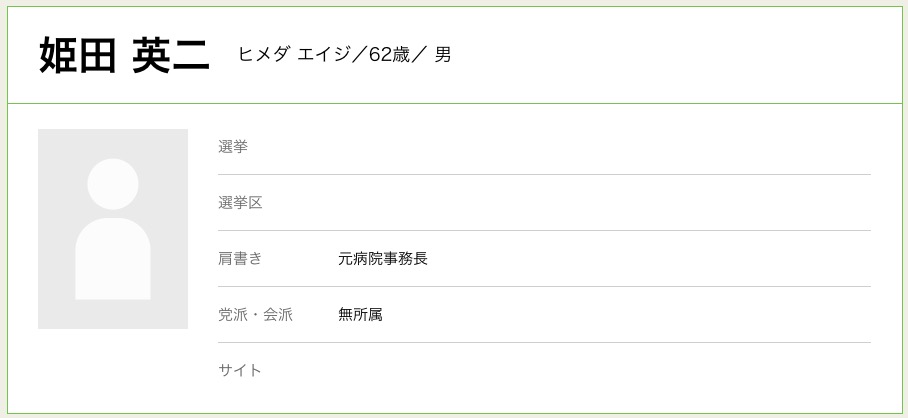Select the 党派・会派 field label
The height and width of the screenshot is (418, 908).
coord(255,315)
